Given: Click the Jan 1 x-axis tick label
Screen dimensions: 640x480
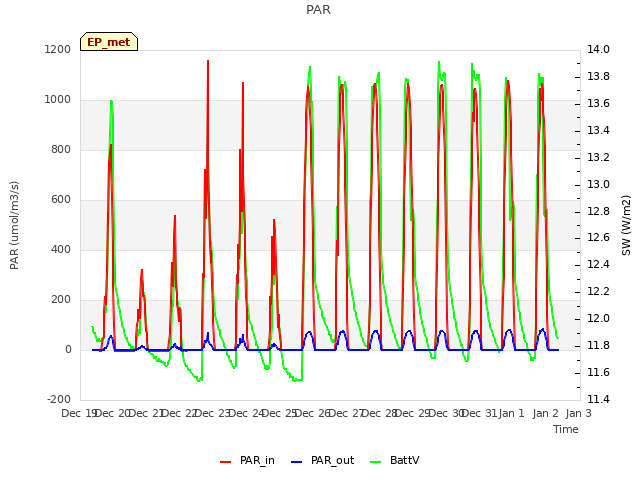Looking at the screenshot, I should coord(511,413).
